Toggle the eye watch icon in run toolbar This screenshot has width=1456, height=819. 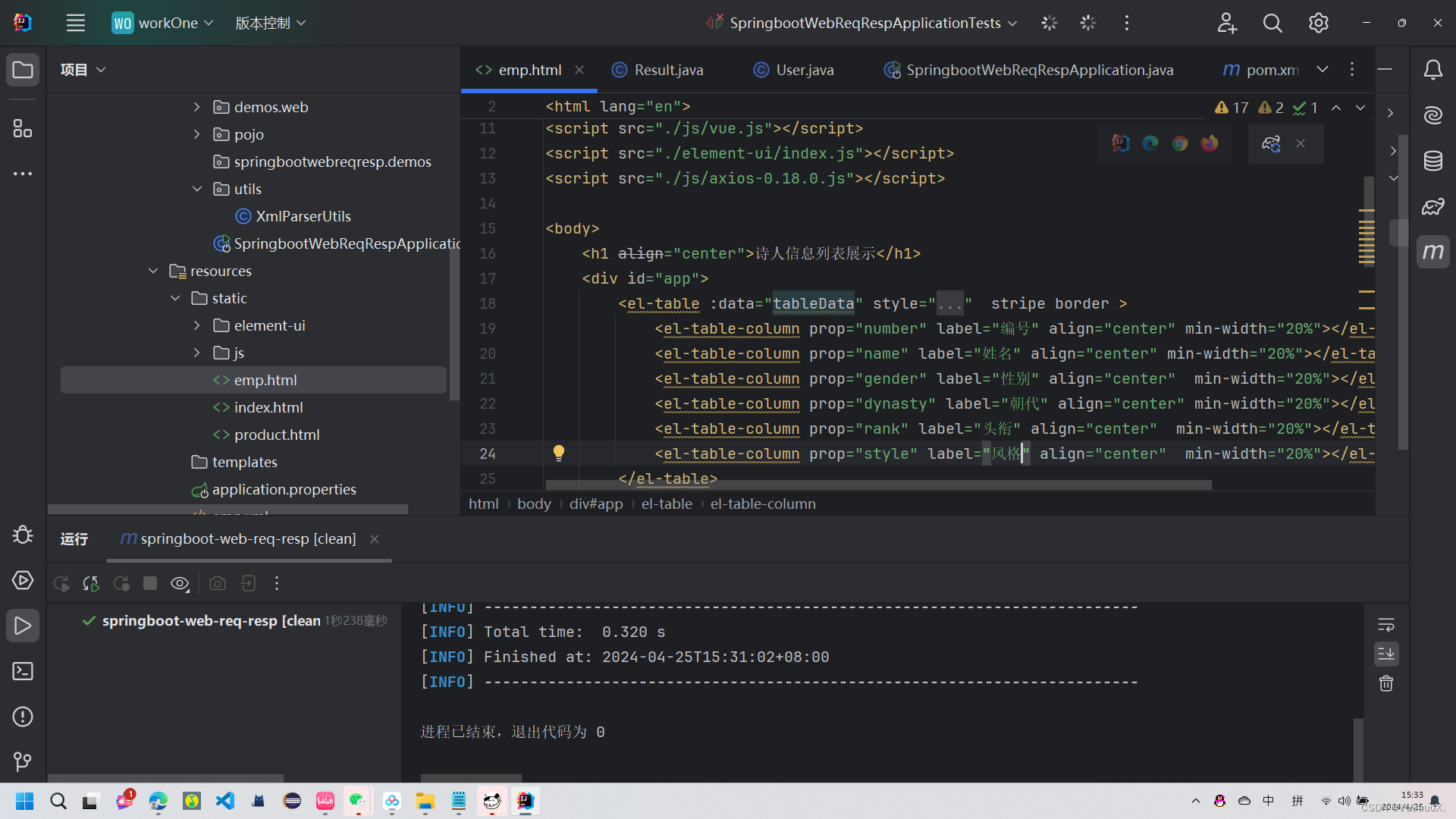[x=180, y=583]
